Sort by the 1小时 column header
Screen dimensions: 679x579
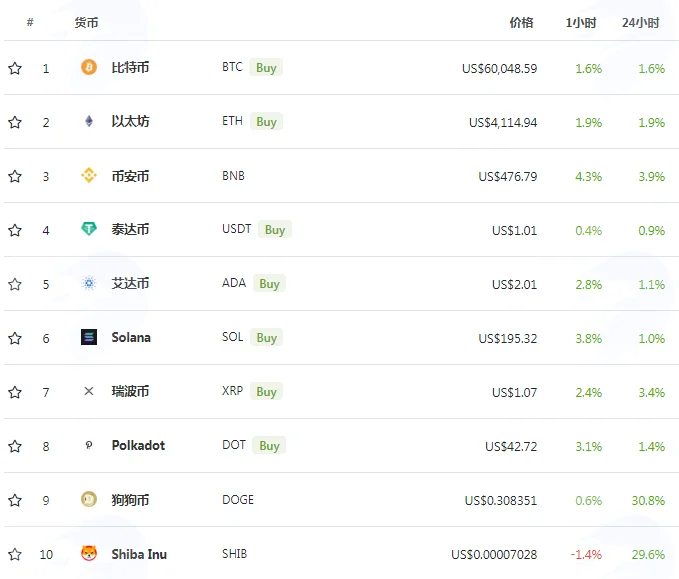[x=581, y=23]
